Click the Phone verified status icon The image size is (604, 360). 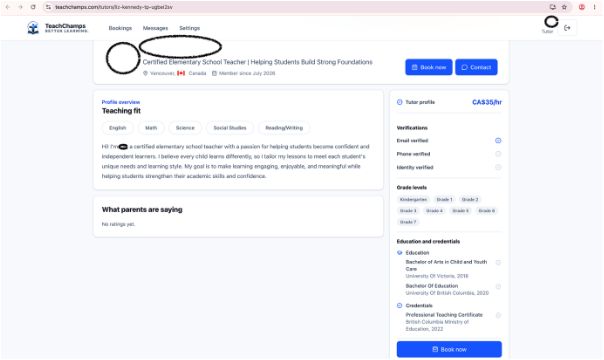pos(498,154)
